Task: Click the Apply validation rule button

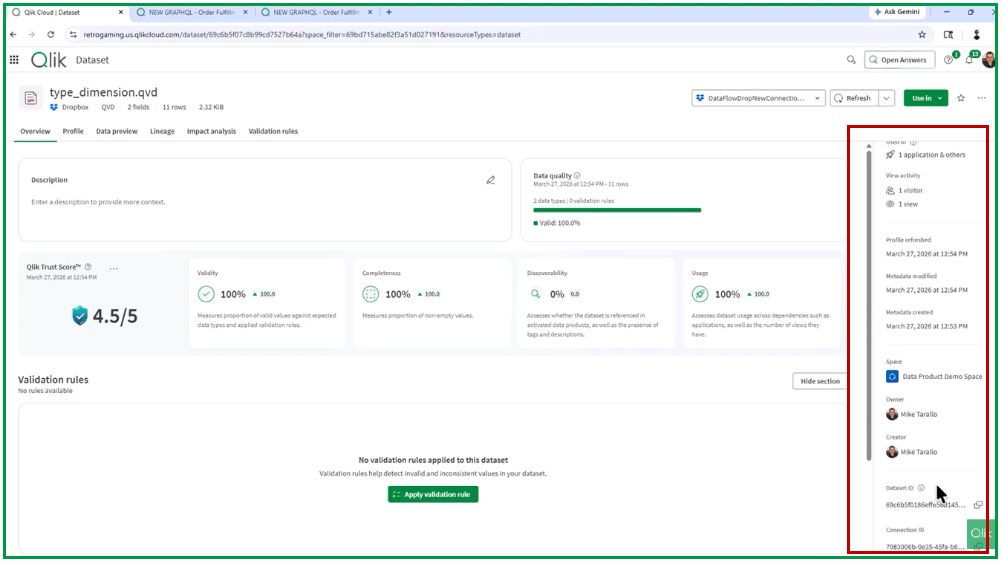Action: point(433,494)
